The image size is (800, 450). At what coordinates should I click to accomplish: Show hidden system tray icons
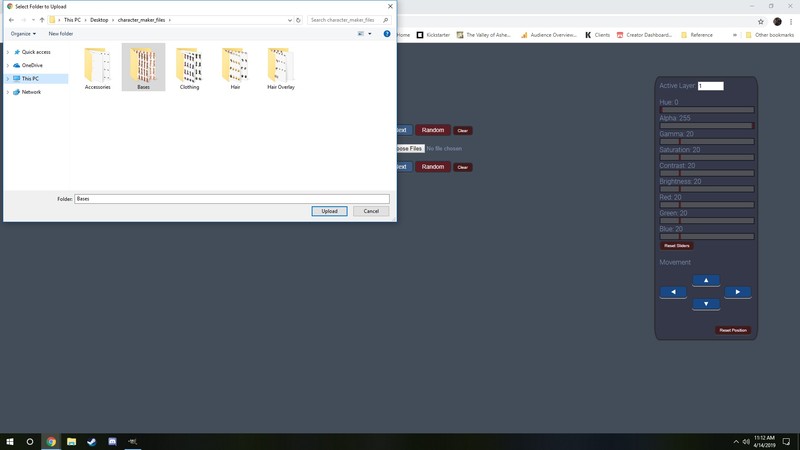point(736,441)
